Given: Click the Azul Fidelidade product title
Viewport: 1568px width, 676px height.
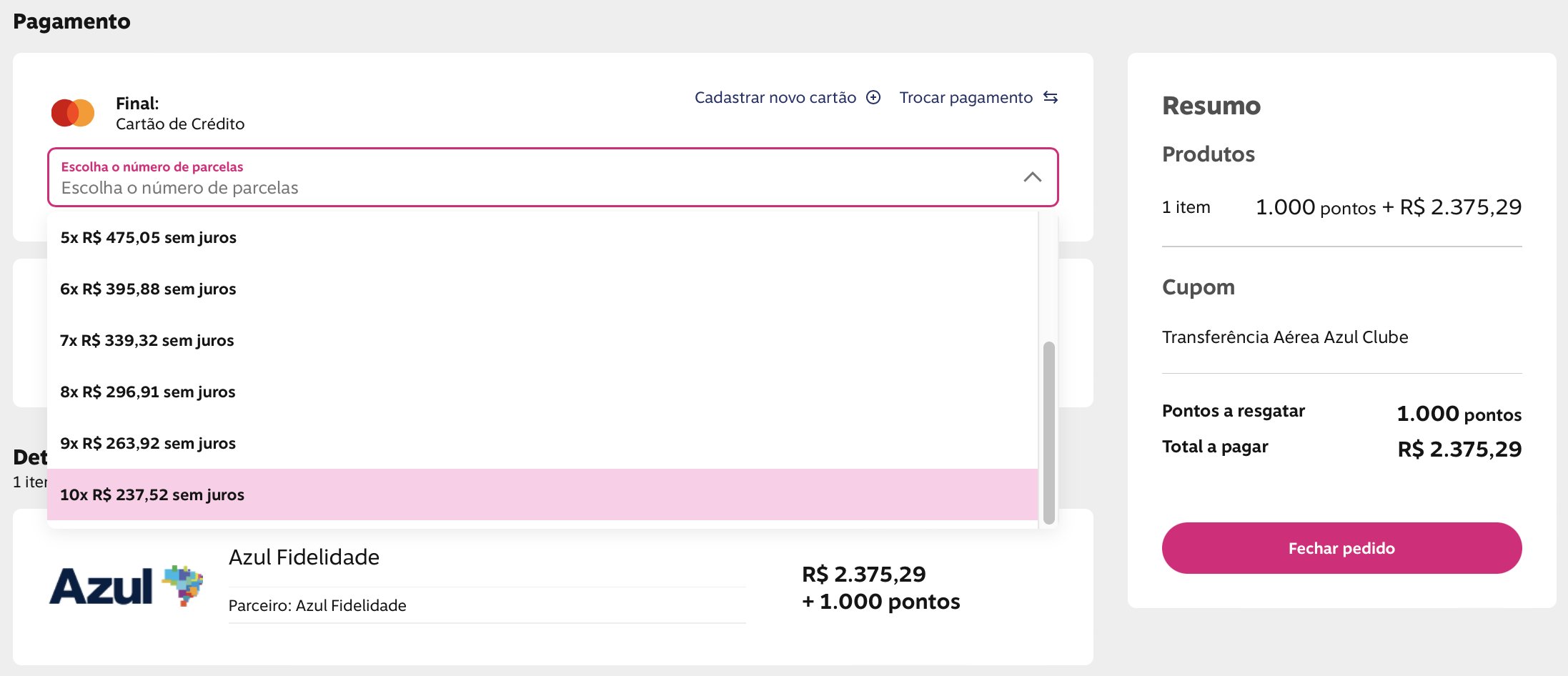Looking at the screenshot, I should click(x=304, y=557).
